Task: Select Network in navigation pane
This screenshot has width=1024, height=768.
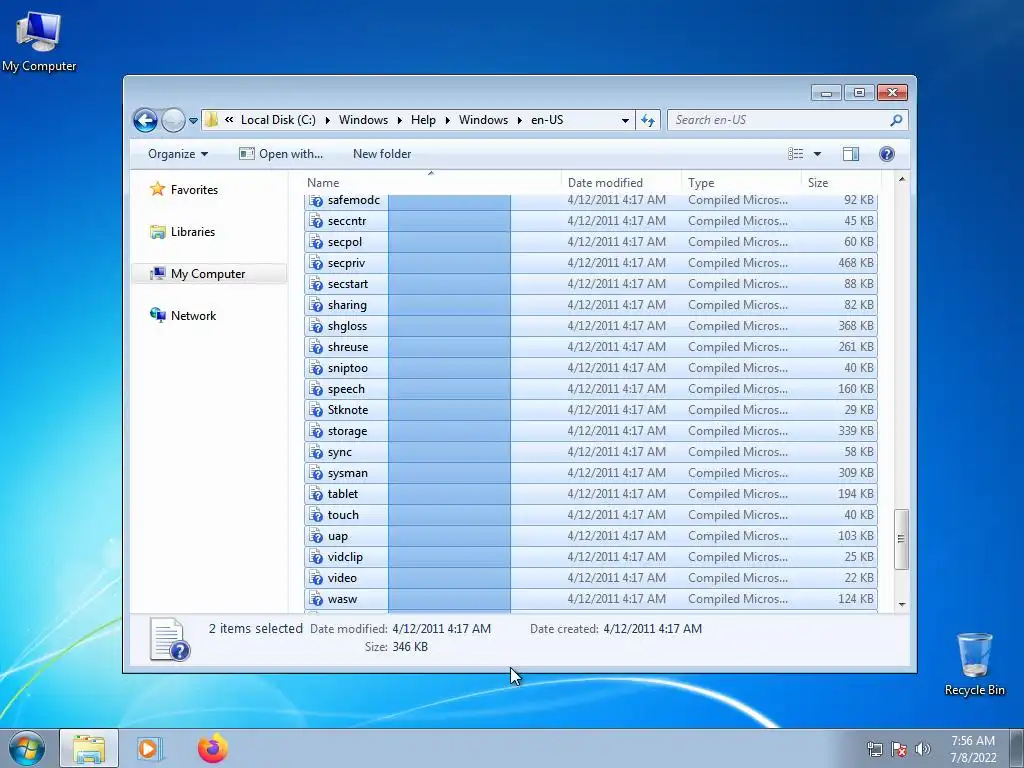Action: click(193, 316)
